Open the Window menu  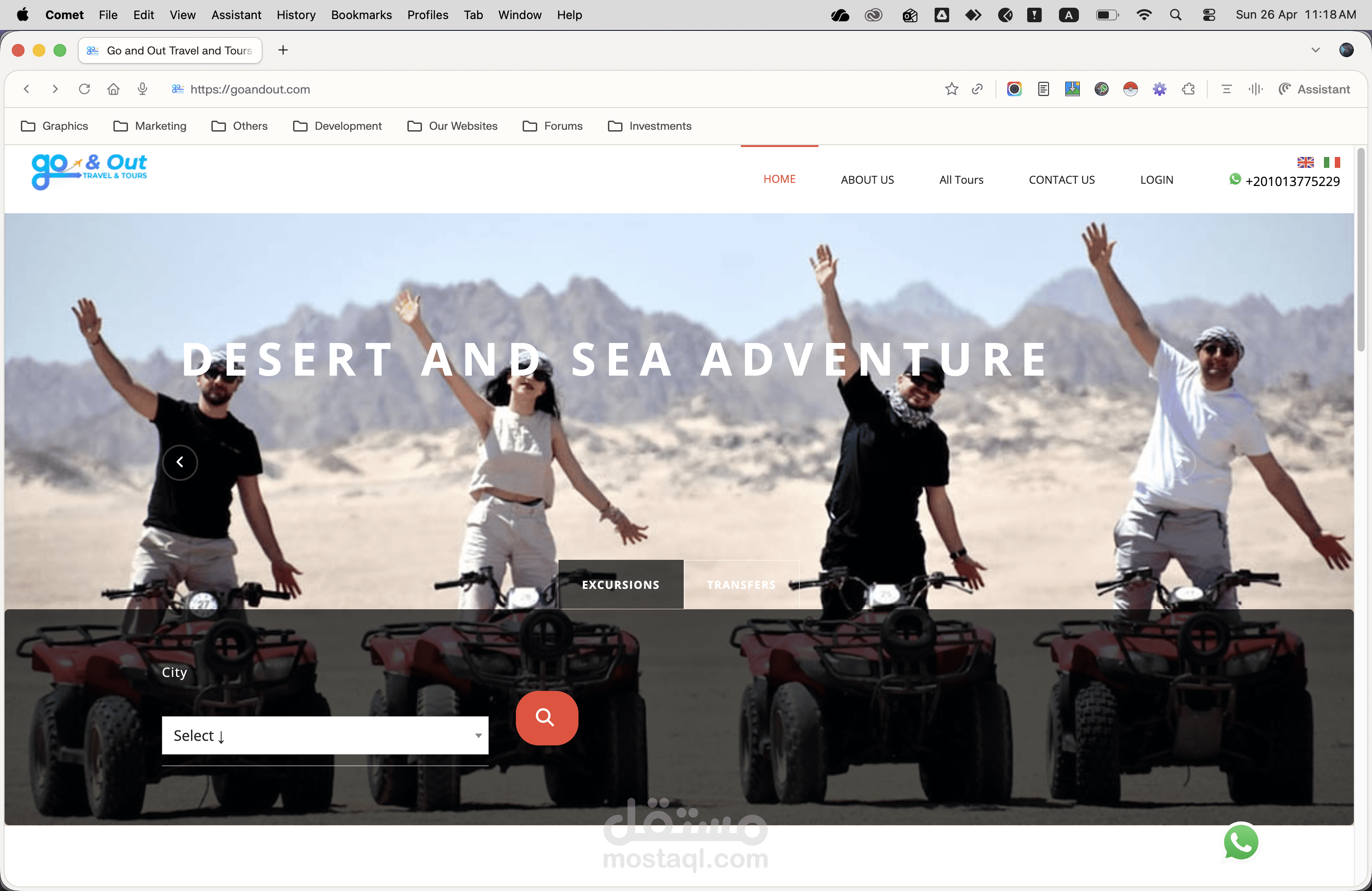[x=519, y=15]
